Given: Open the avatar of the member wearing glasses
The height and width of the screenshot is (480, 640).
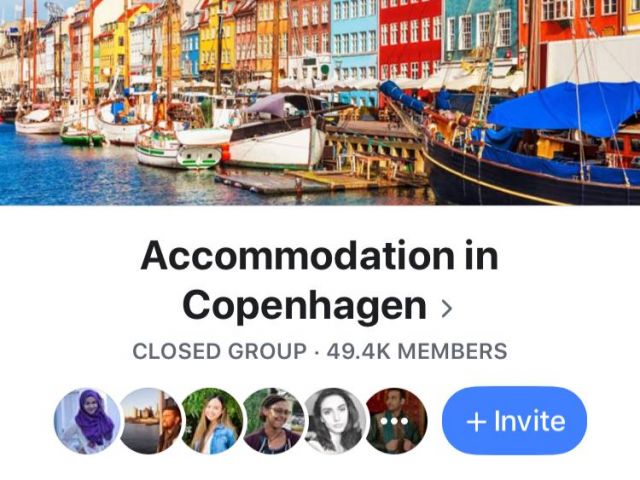Looking at the screenshot, I should (273, 421).
